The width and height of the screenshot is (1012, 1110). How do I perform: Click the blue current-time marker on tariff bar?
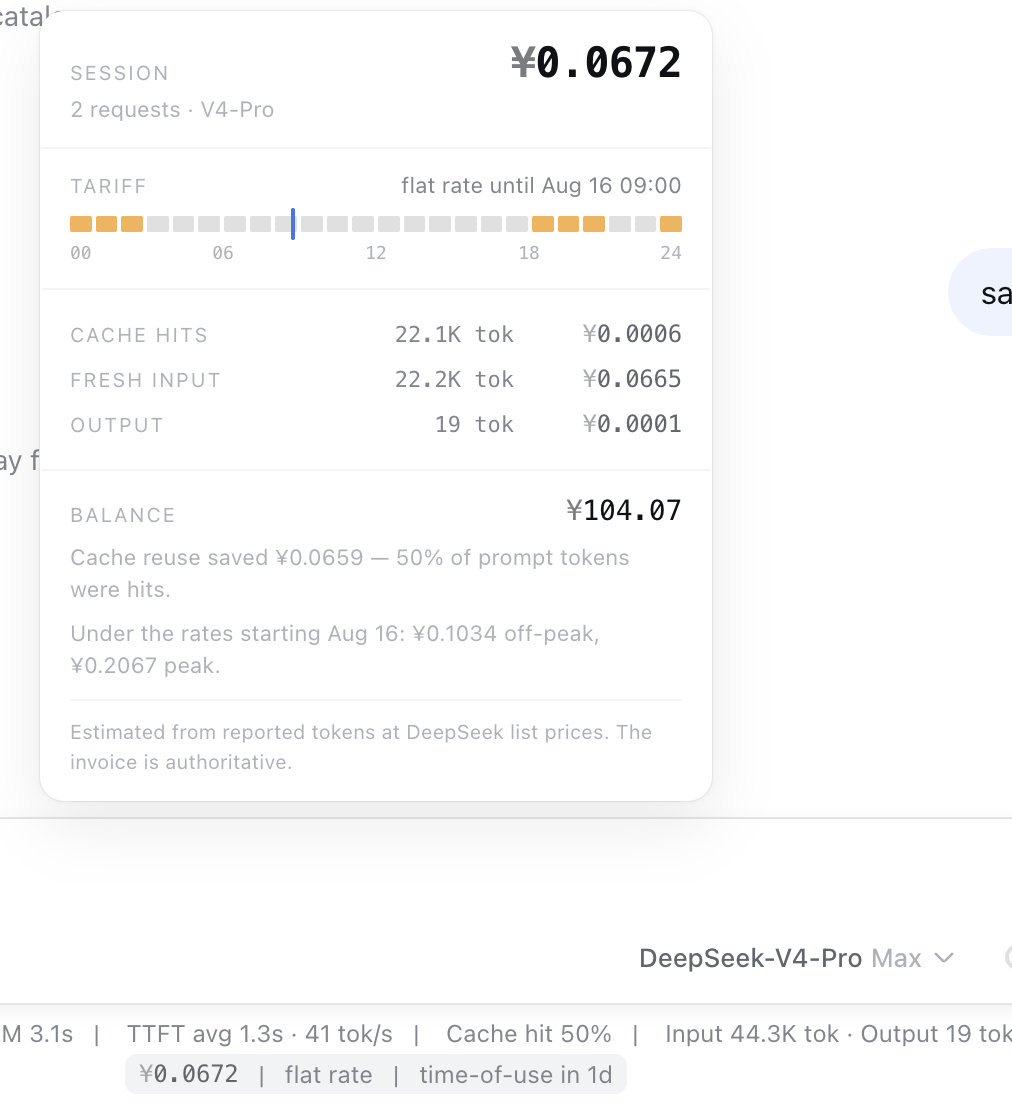[x=293, y=224]
